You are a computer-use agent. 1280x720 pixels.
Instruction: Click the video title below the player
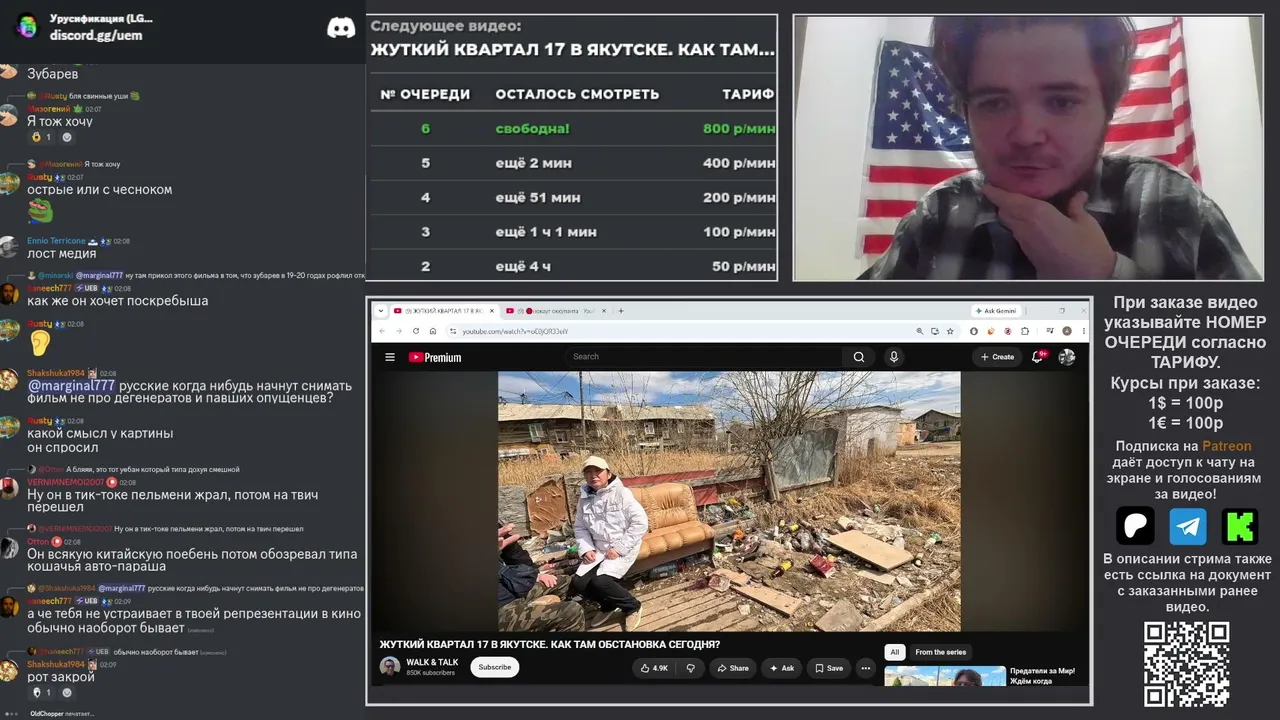click(549, 644)
